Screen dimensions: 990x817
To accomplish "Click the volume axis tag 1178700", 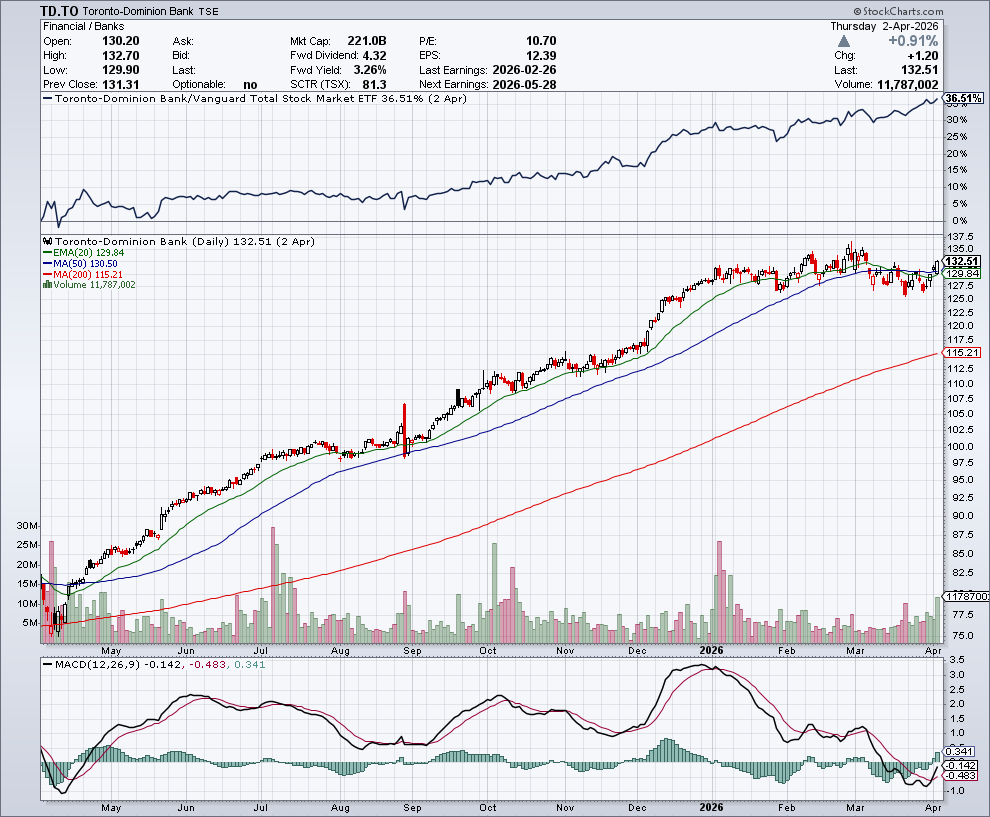I will (x=967, y=597).
